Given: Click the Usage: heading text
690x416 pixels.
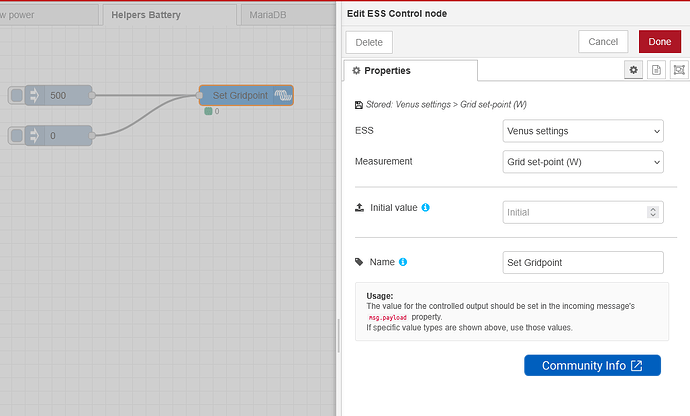Looking at the screenshot, I should (380, 296).
